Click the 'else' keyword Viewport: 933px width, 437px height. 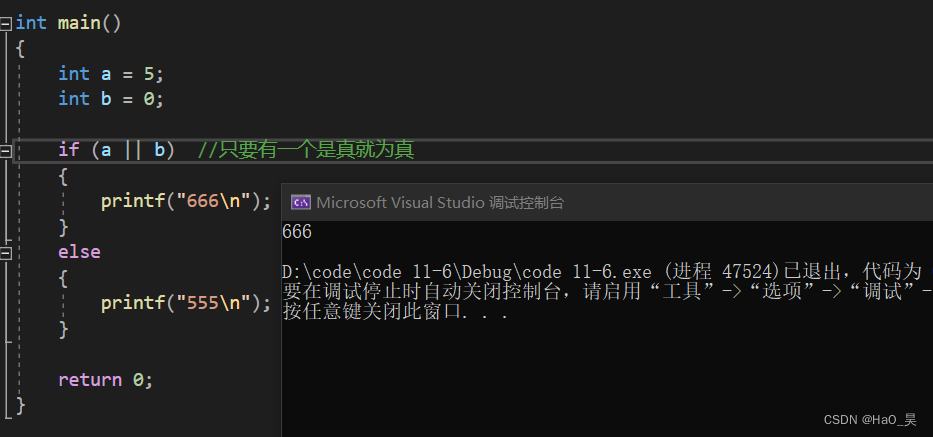point(79,252)
